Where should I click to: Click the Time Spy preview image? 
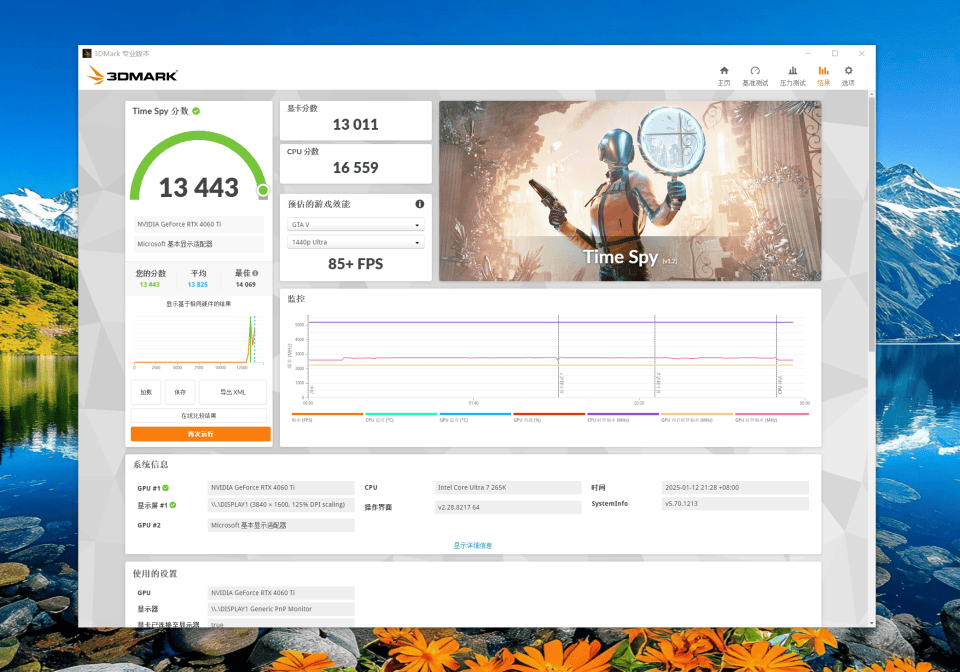[630, 191]
